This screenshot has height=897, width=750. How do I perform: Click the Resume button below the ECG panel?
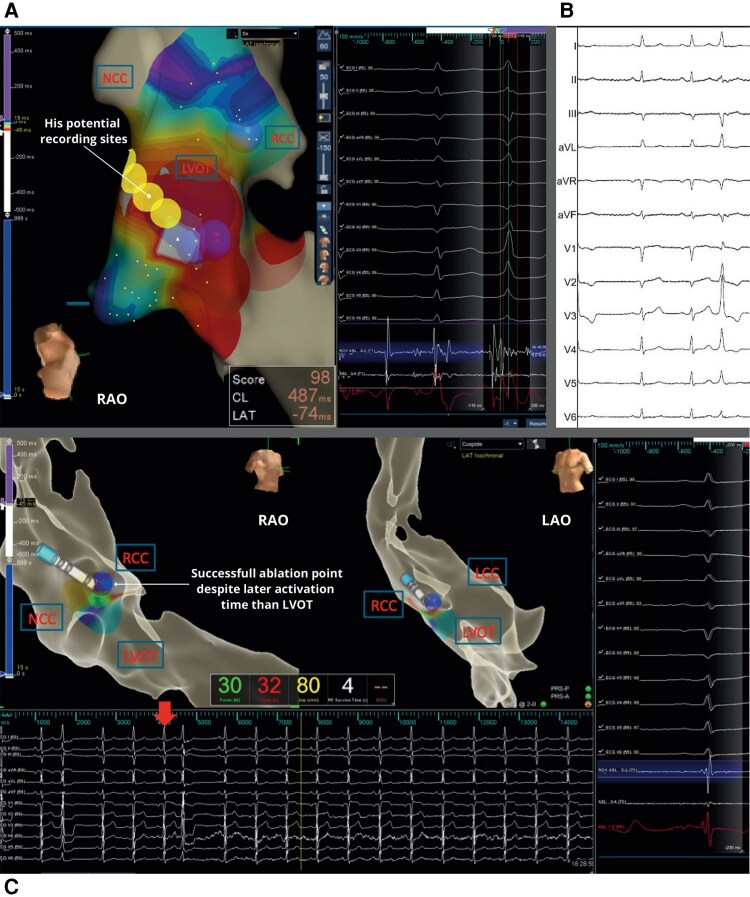[x=537, y=423]
